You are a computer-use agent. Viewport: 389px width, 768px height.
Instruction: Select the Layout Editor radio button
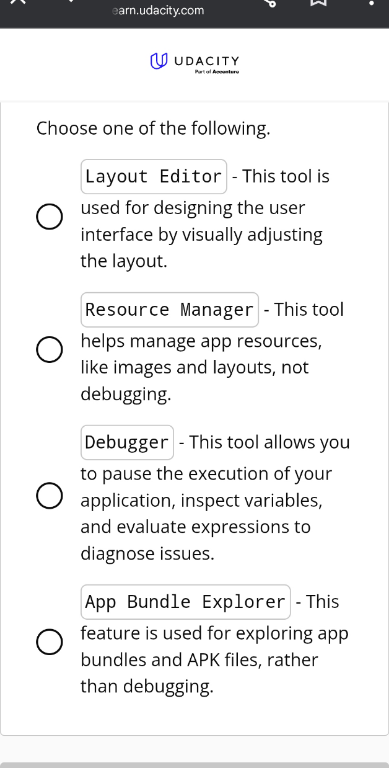[49, 216]
